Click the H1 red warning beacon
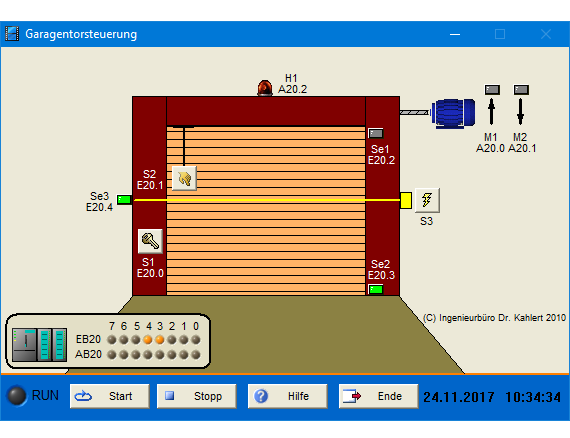This screenshot has width=570, height=438. point(265,88)
